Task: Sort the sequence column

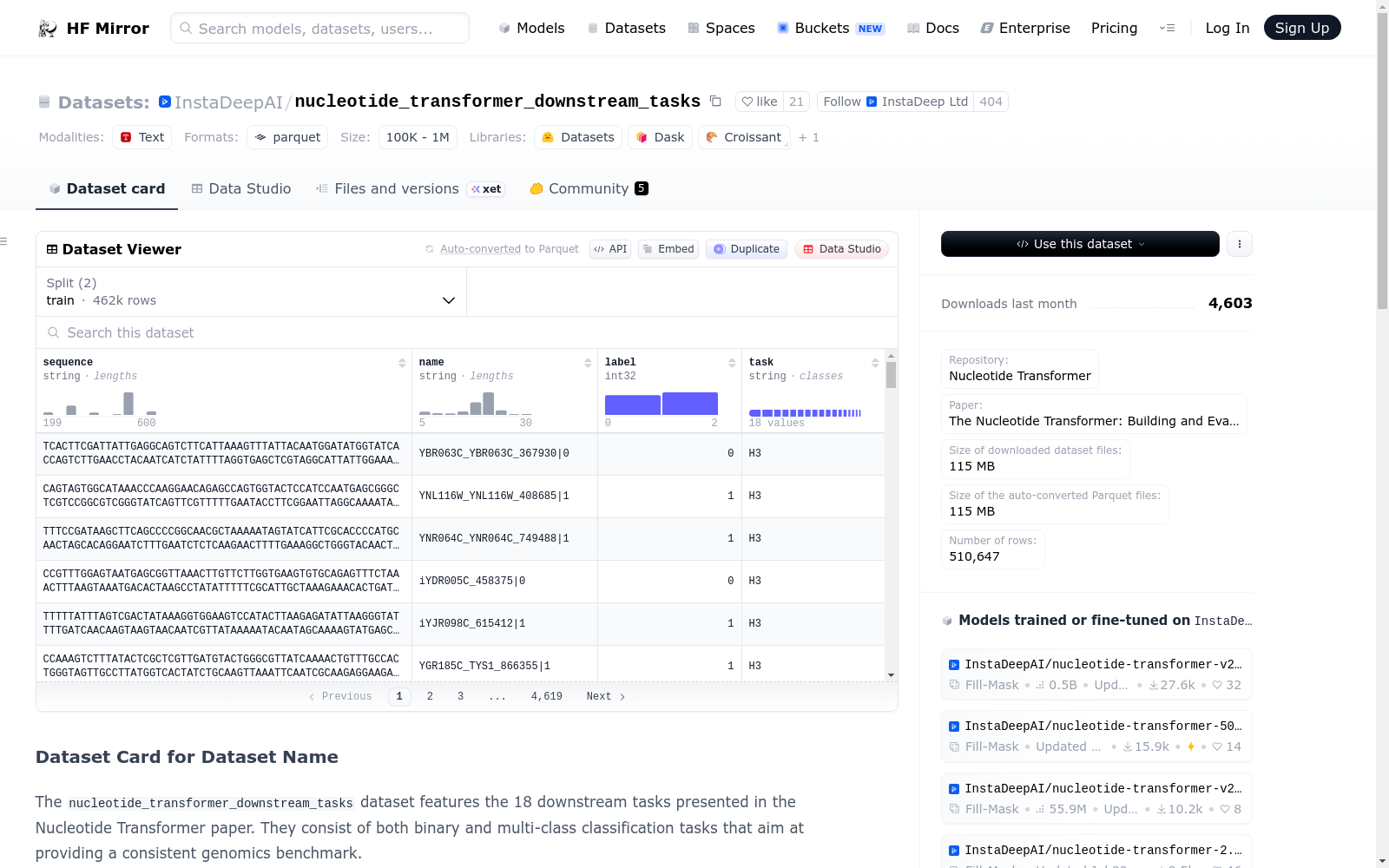Action: [x=402, y=363]
